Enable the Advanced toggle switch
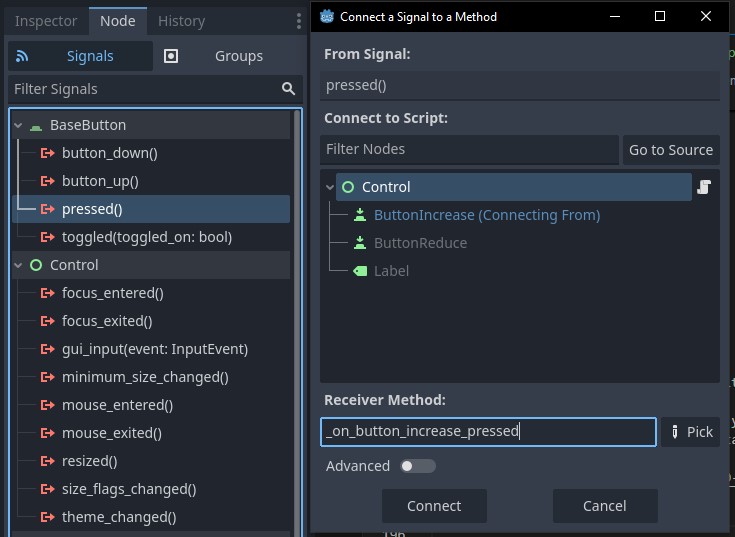735x537 pixels. (x=417, y=466)
